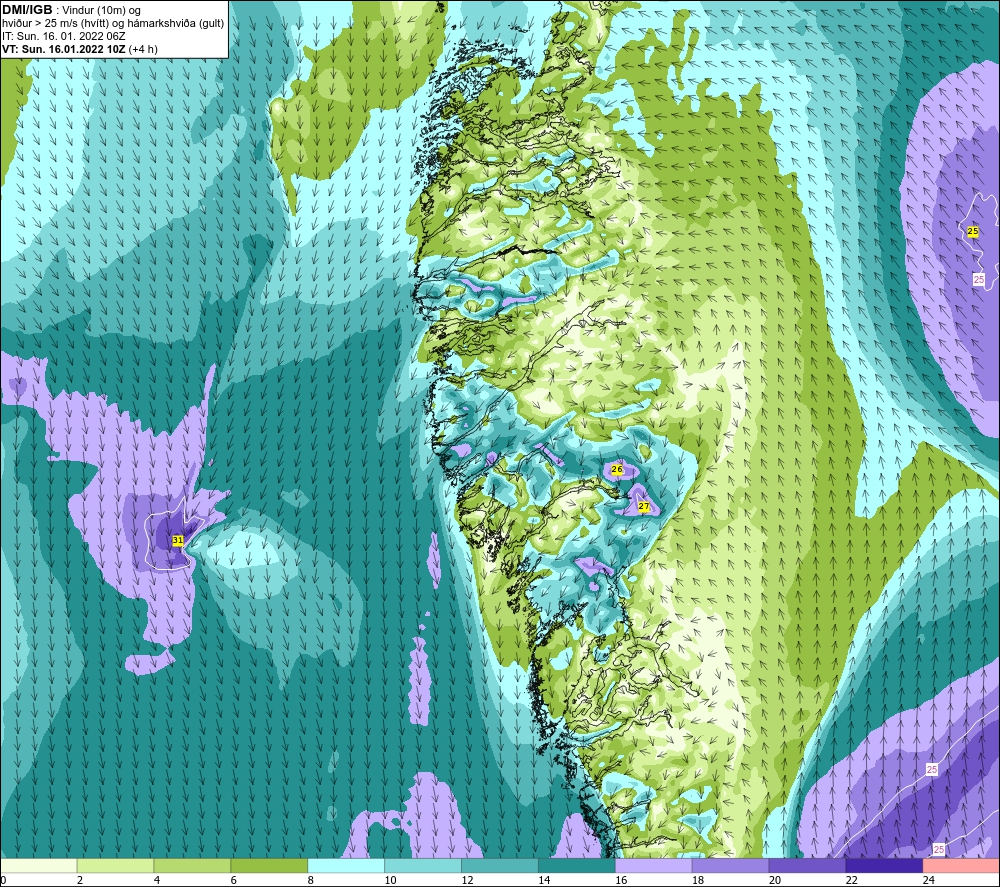This screenshot has height=887, width=1000.
Task: Click the scale label 4
Action: point(157,880)
